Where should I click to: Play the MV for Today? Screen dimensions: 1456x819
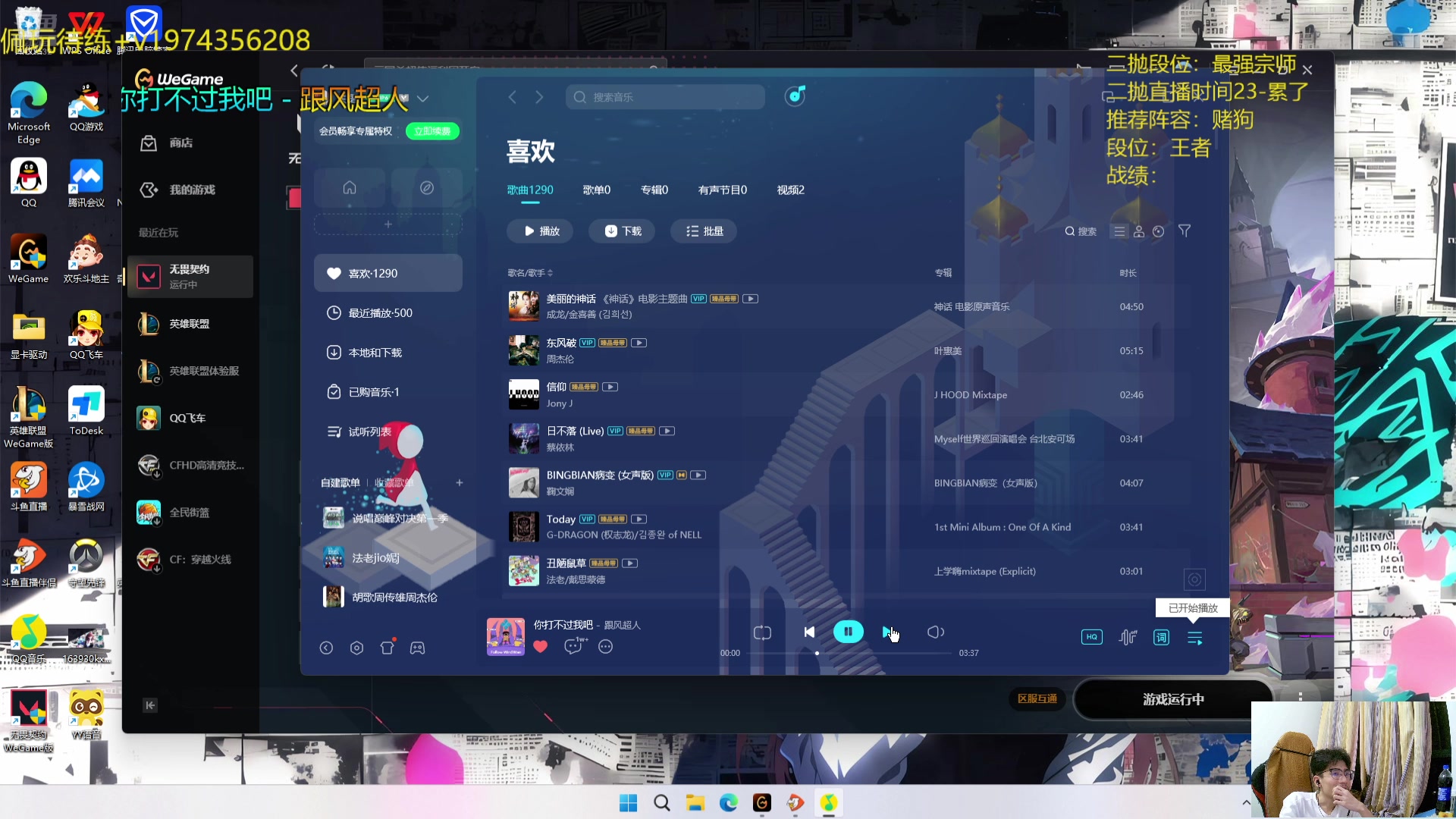point(639,519)
